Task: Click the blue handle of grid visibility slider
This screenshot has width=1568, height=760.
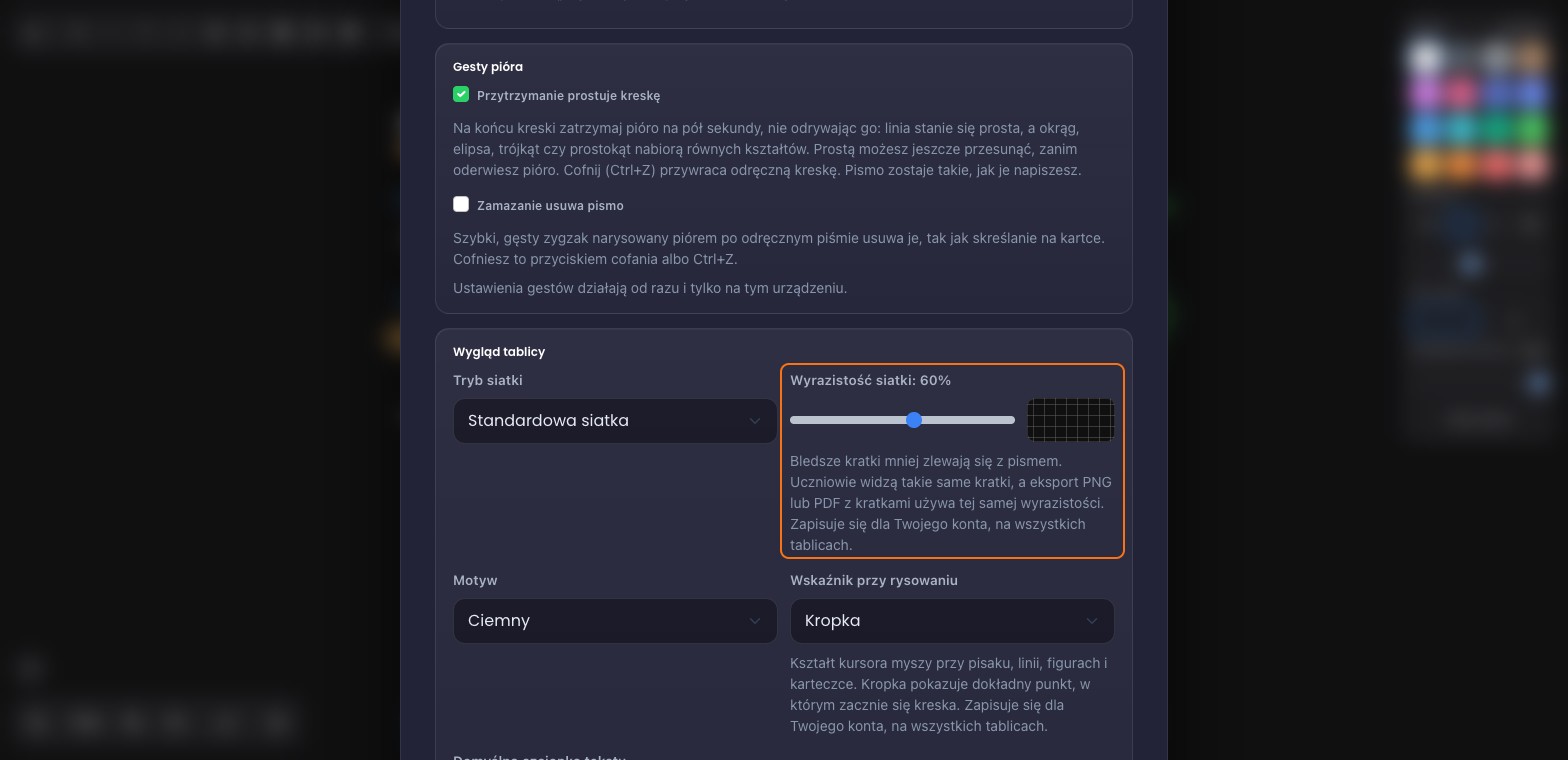Action: [x=914, y=420]
